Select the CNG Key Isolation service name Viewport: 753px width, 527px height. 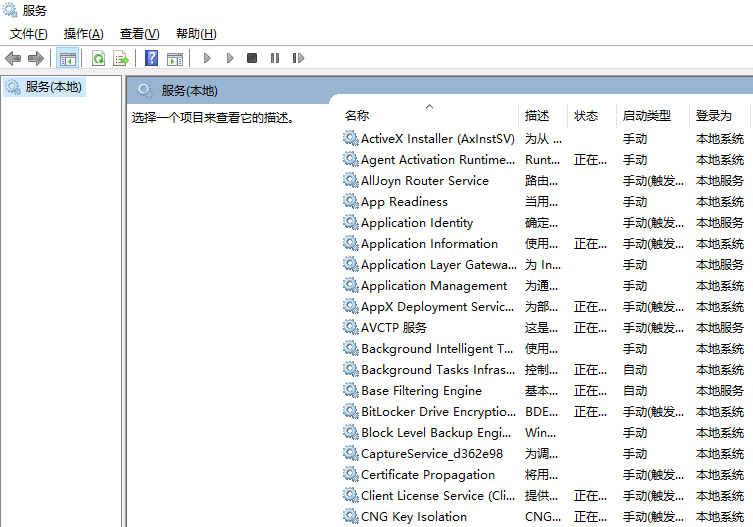pos(413,516)
